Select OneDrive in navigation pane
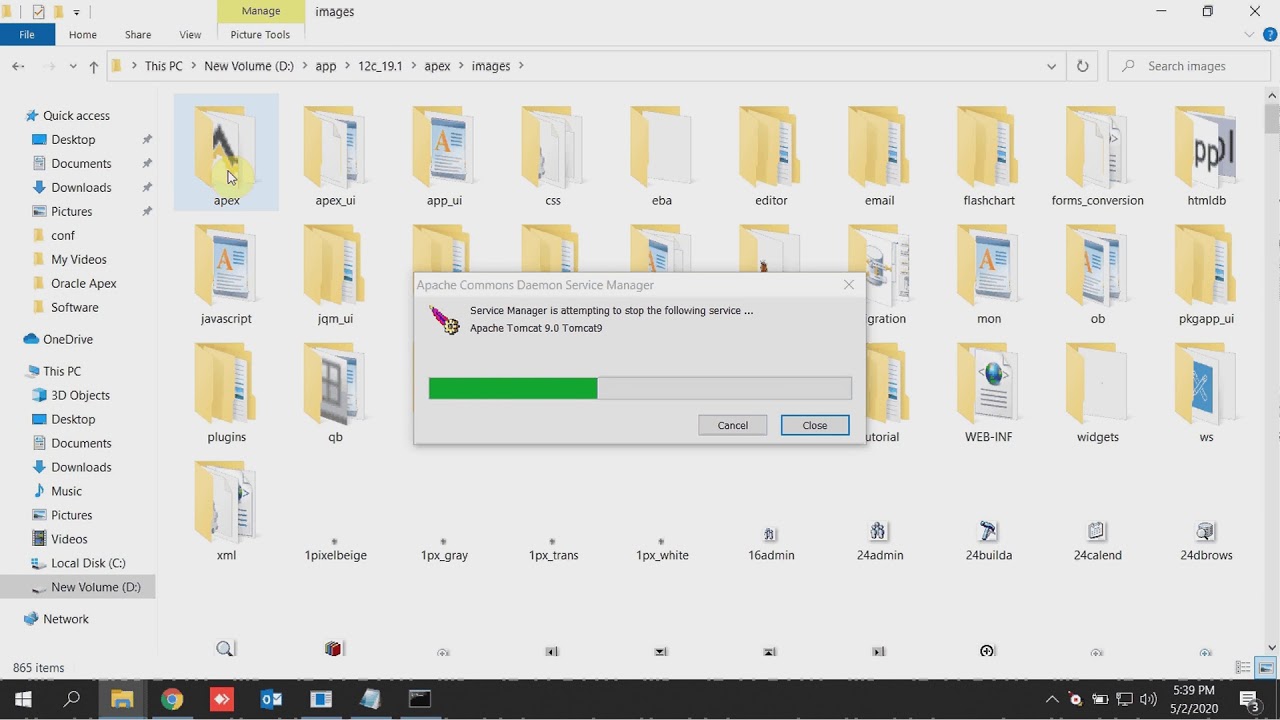The image size is (1280, 720). (x=67, y=339)
